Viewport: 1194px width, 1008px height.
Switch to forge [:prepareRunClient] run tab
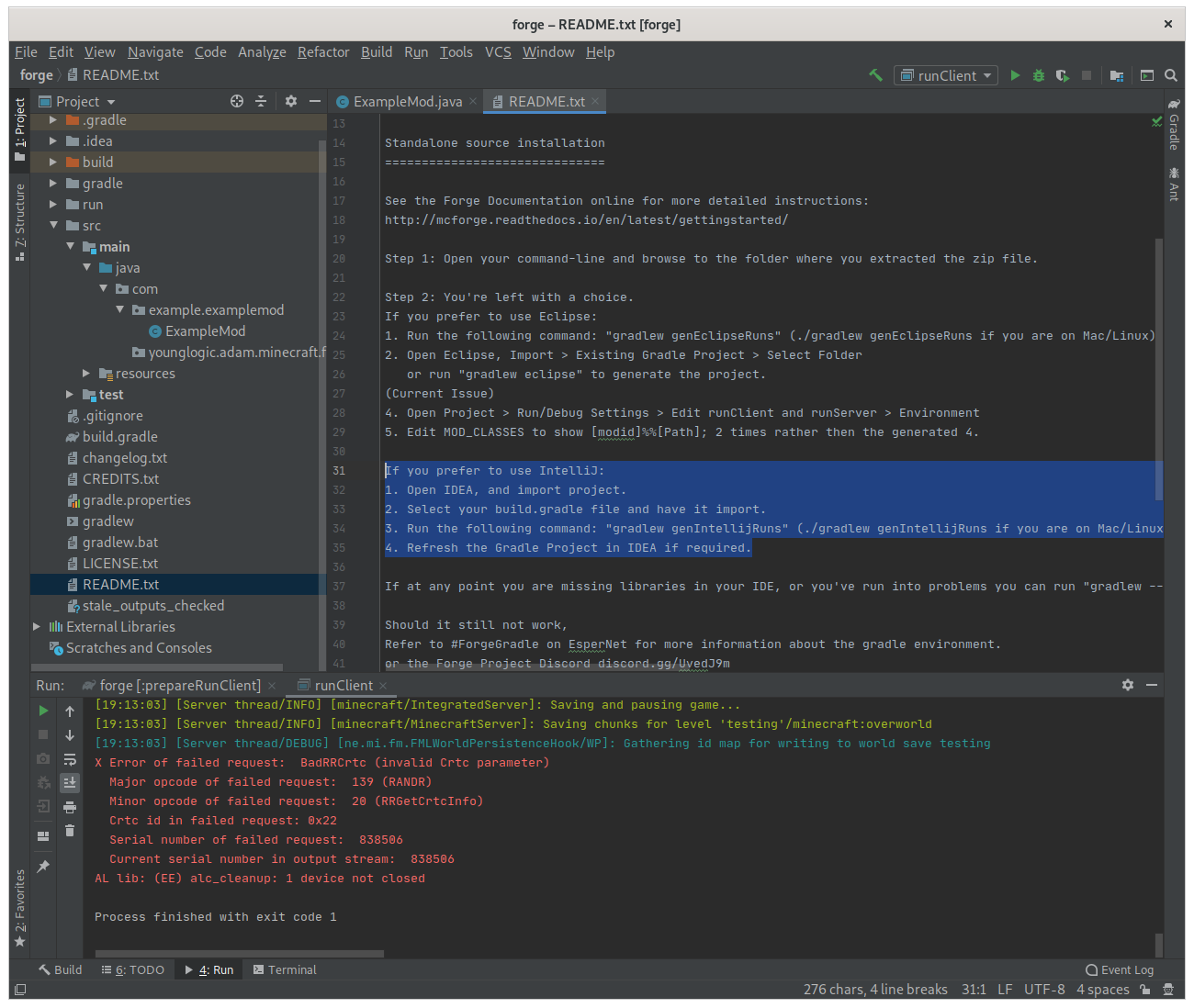click(179, 685)
